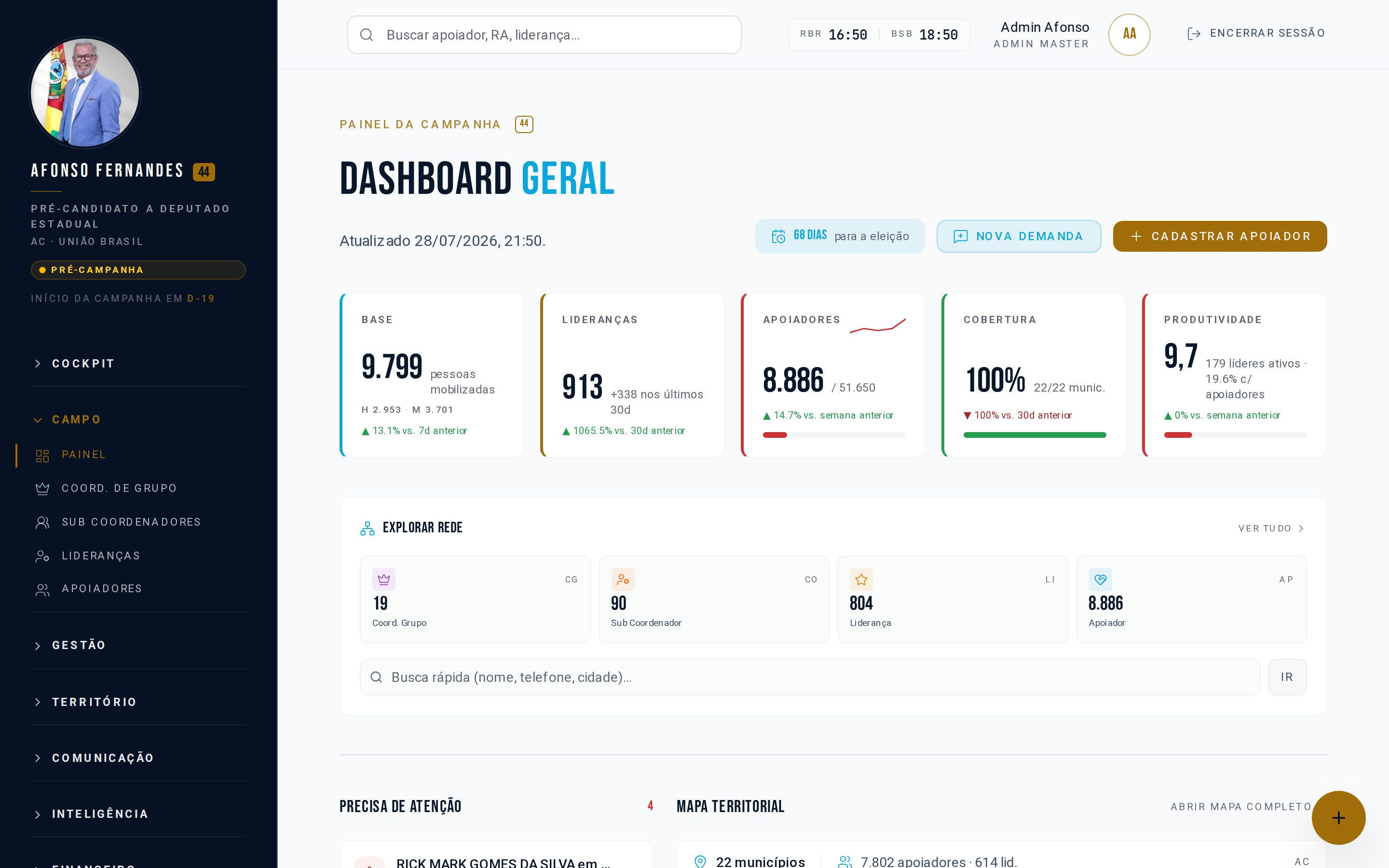Click the crown icon next to Coord. de Grupo
1389x868 pixels.
point(42,488)
